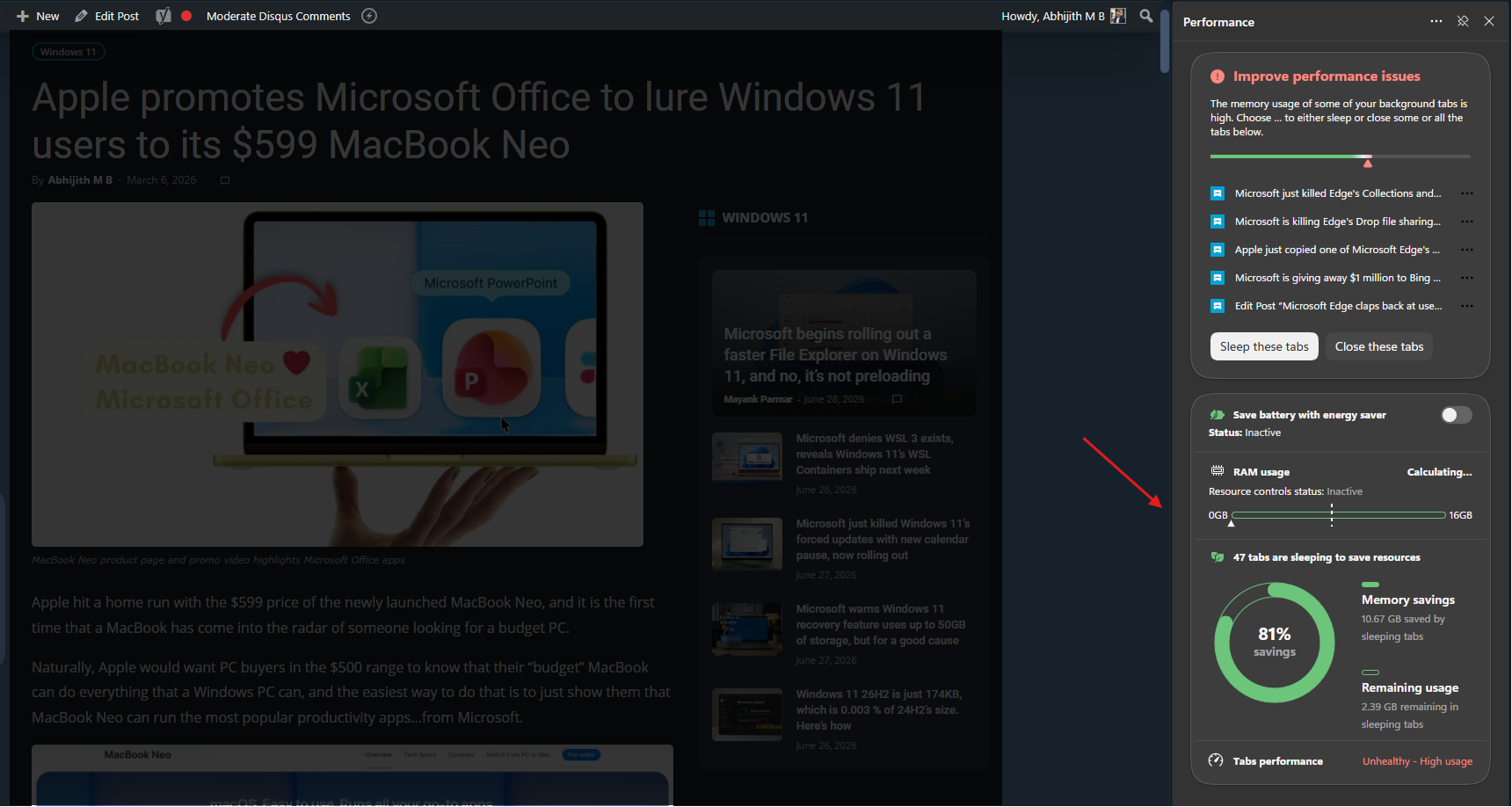The image size is (1512, 807).
Task: Click comment icon on File Explorer article
Action: (x=897, y=399)
